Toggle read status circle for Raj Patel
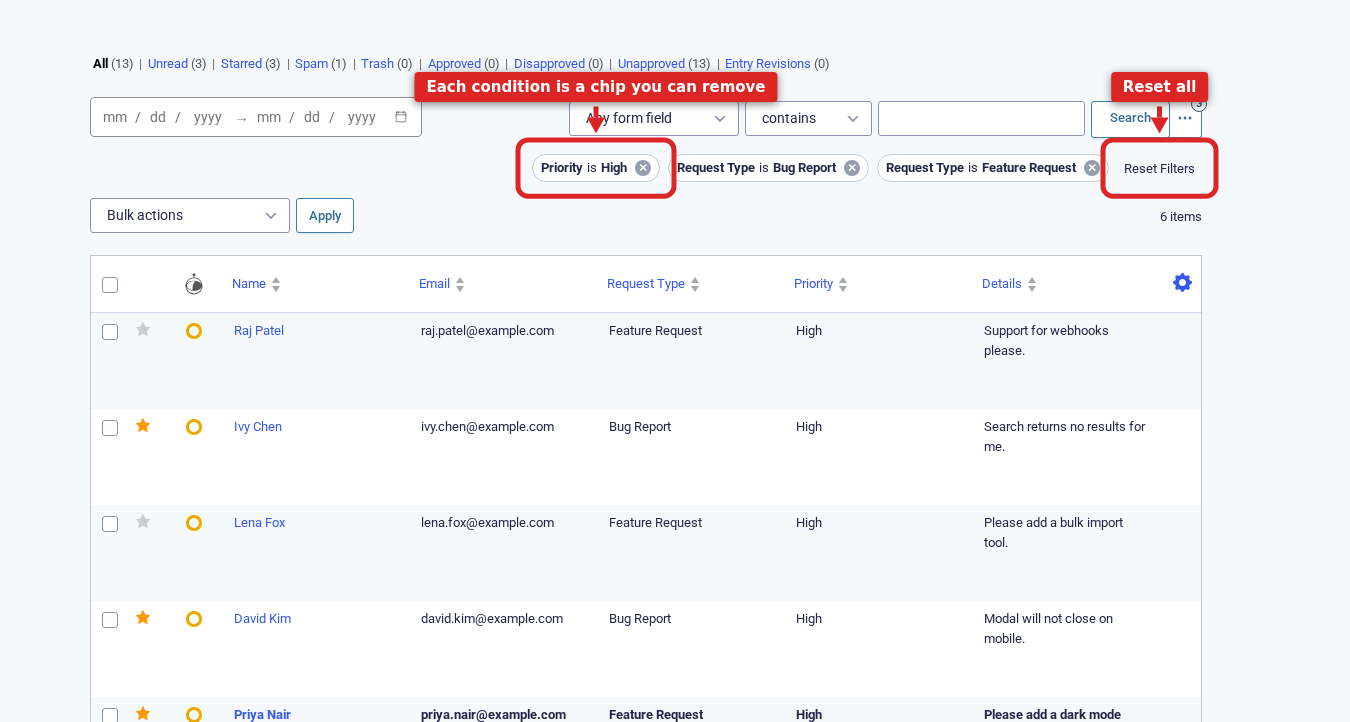Viewport: 1350px width, 722px height. (x=194, y=331)
